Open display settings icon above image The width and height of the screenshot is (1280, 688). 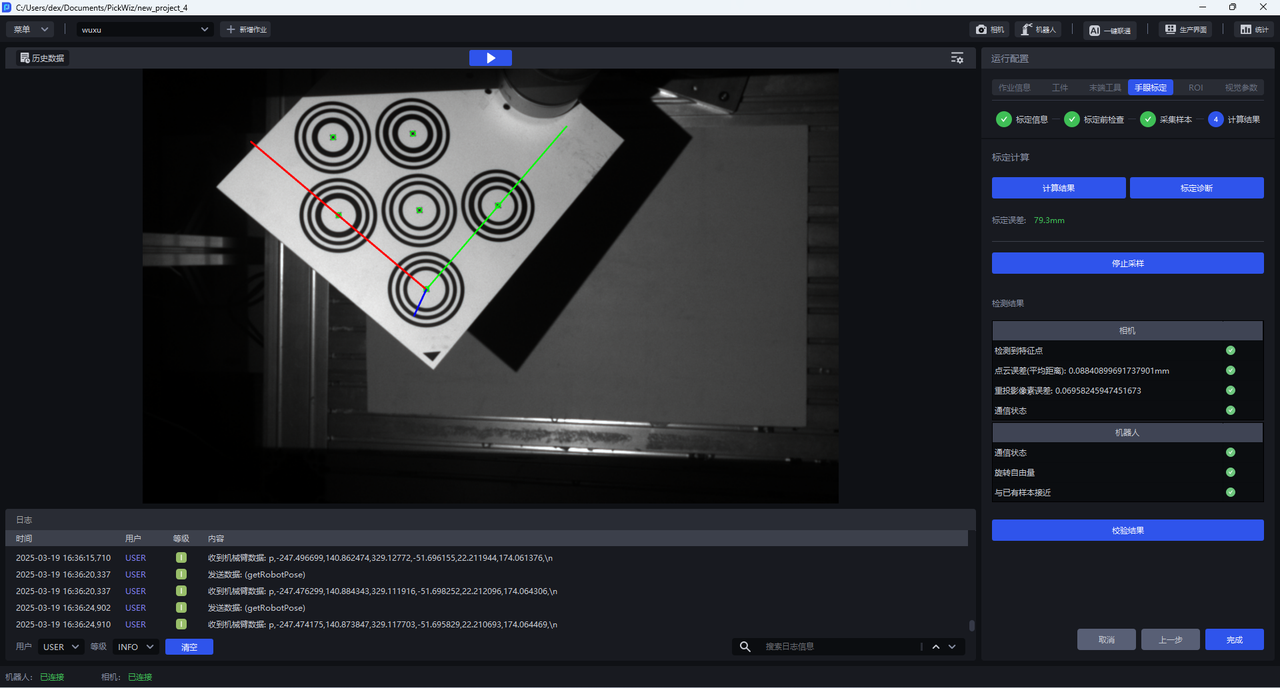(957, 58)
